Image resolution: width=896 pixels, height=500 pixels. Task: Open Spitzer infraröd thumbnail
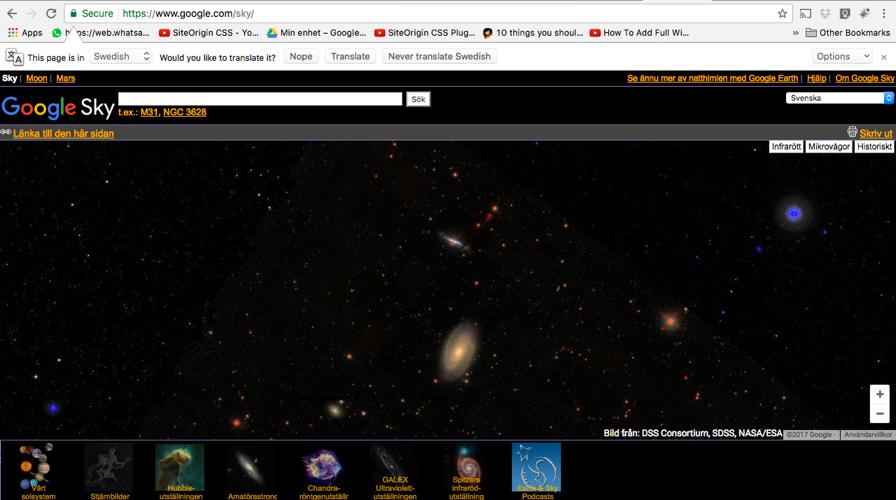tap(466, 471)
